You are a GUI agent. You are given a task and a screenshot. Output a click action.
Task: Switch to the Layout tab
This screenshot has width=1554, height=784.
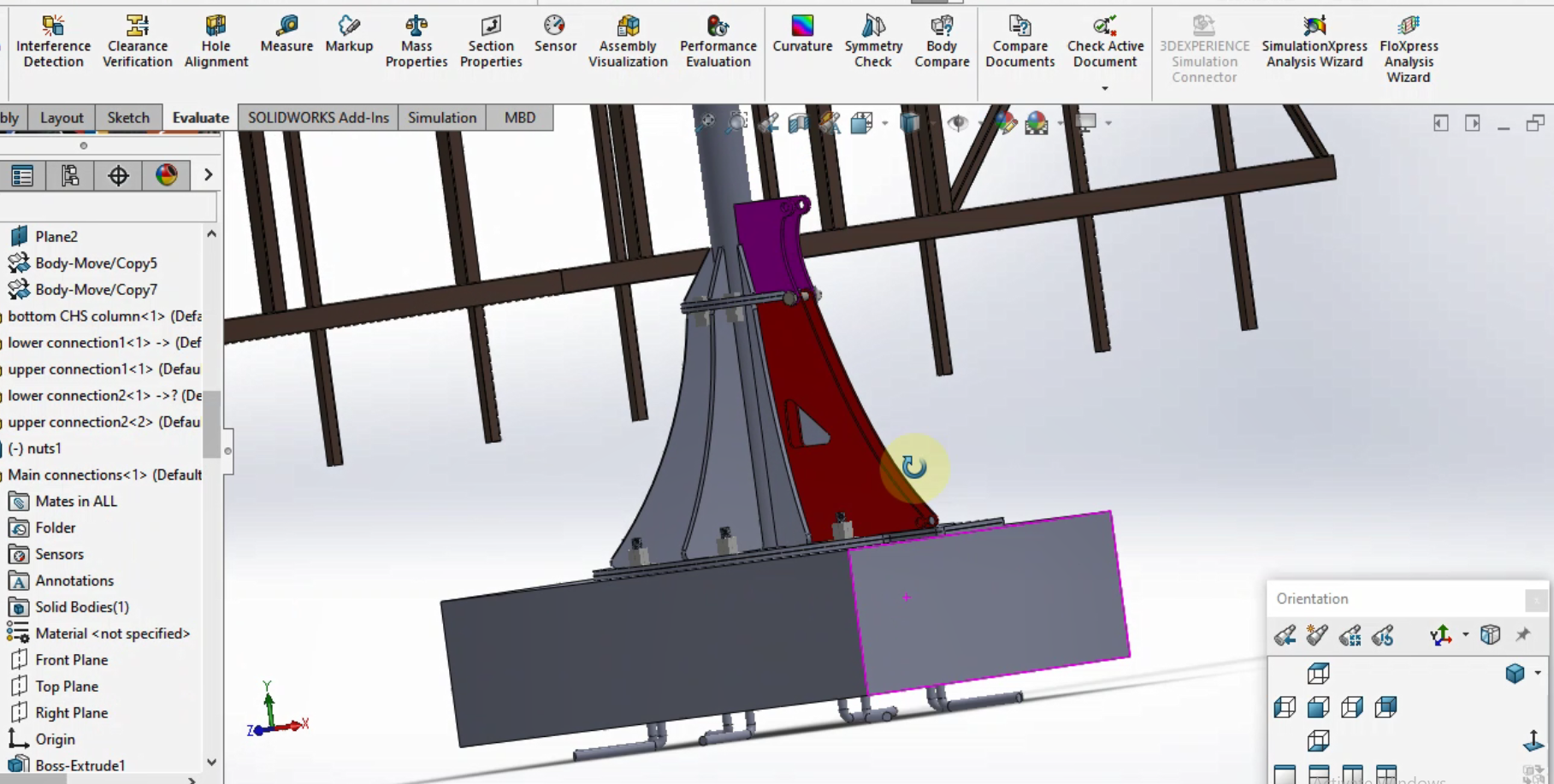62,118
